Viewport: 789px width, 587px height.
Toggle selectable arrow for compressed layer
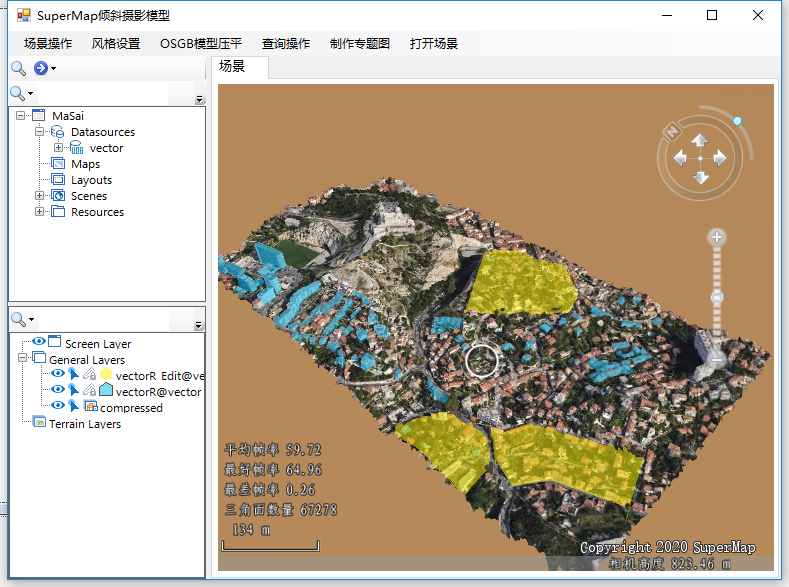click(x=74, y=406)
